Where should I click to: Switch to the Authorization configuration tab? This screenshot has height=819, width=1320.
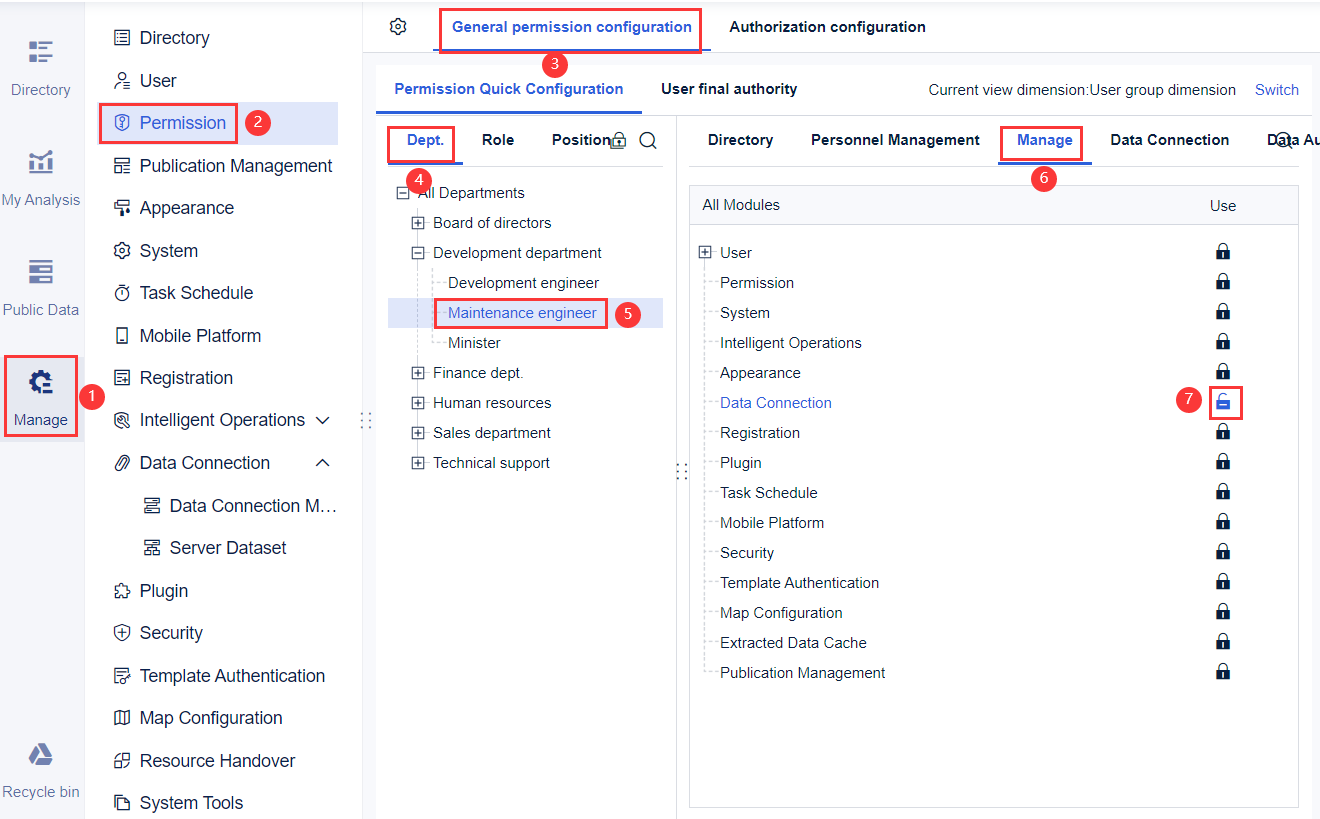pos(827,27)
